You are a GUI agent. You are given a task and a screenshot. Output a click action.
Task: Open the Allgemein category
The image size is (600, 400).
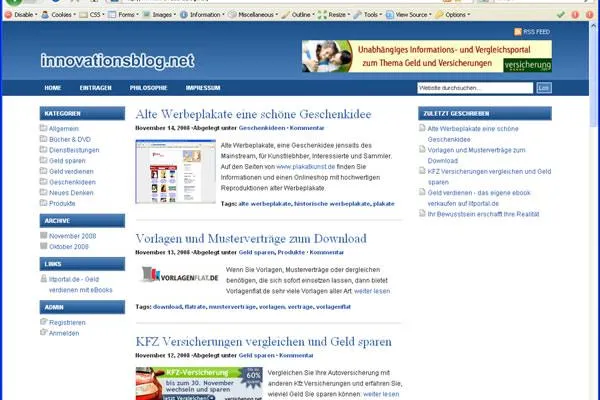(64, 129)
